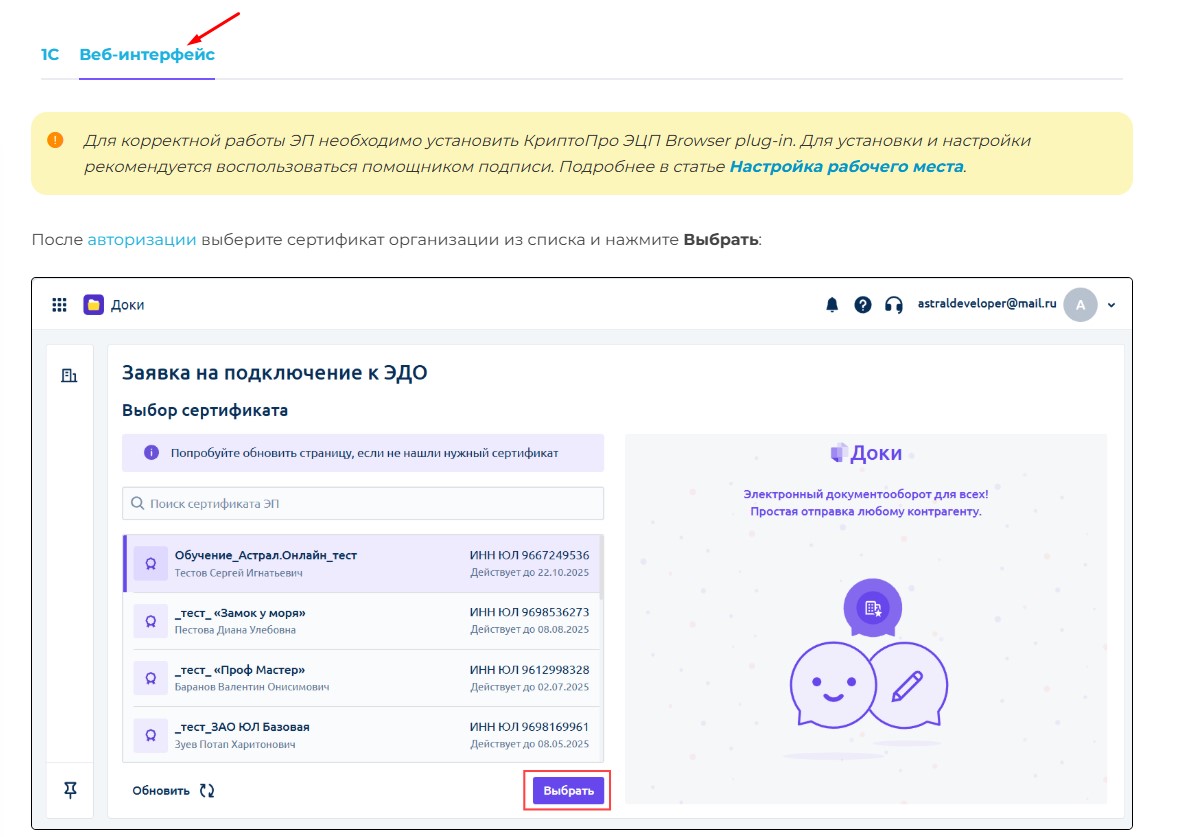Screen dimensions: 1185x837
Task: Open the help question mark icon
Action: pos(863,304)
